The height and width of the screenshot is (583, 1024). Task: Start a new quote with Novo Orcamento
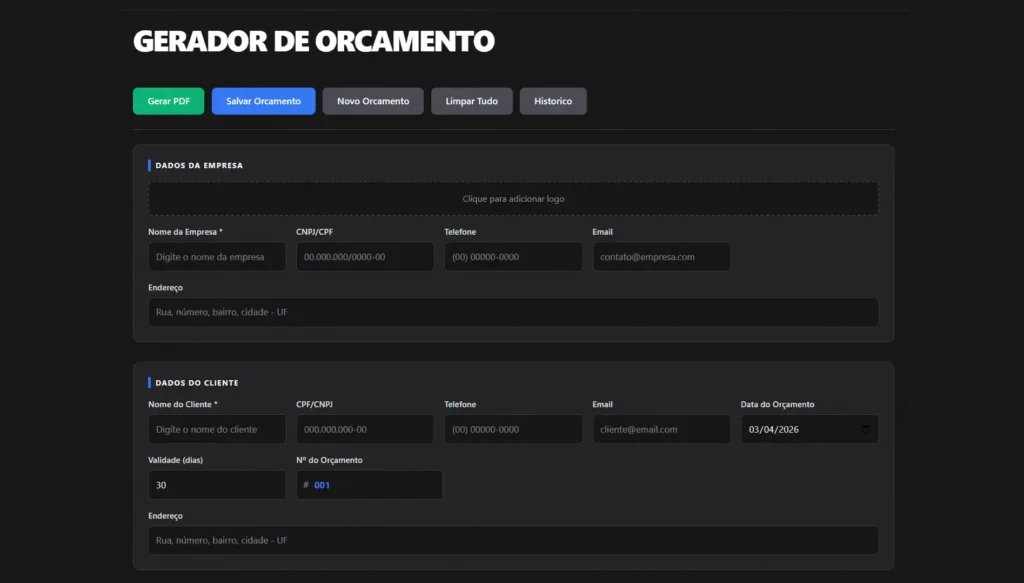373,101
